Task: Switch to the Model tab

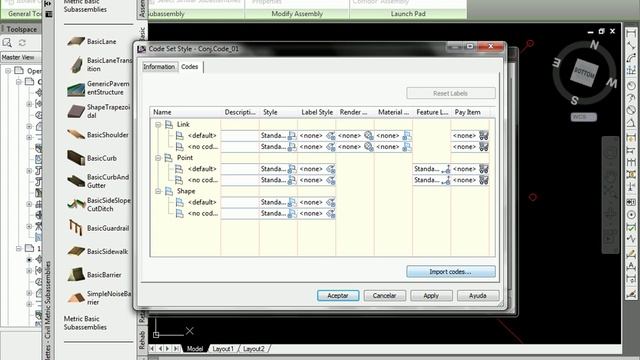Action: click(195, 349)
